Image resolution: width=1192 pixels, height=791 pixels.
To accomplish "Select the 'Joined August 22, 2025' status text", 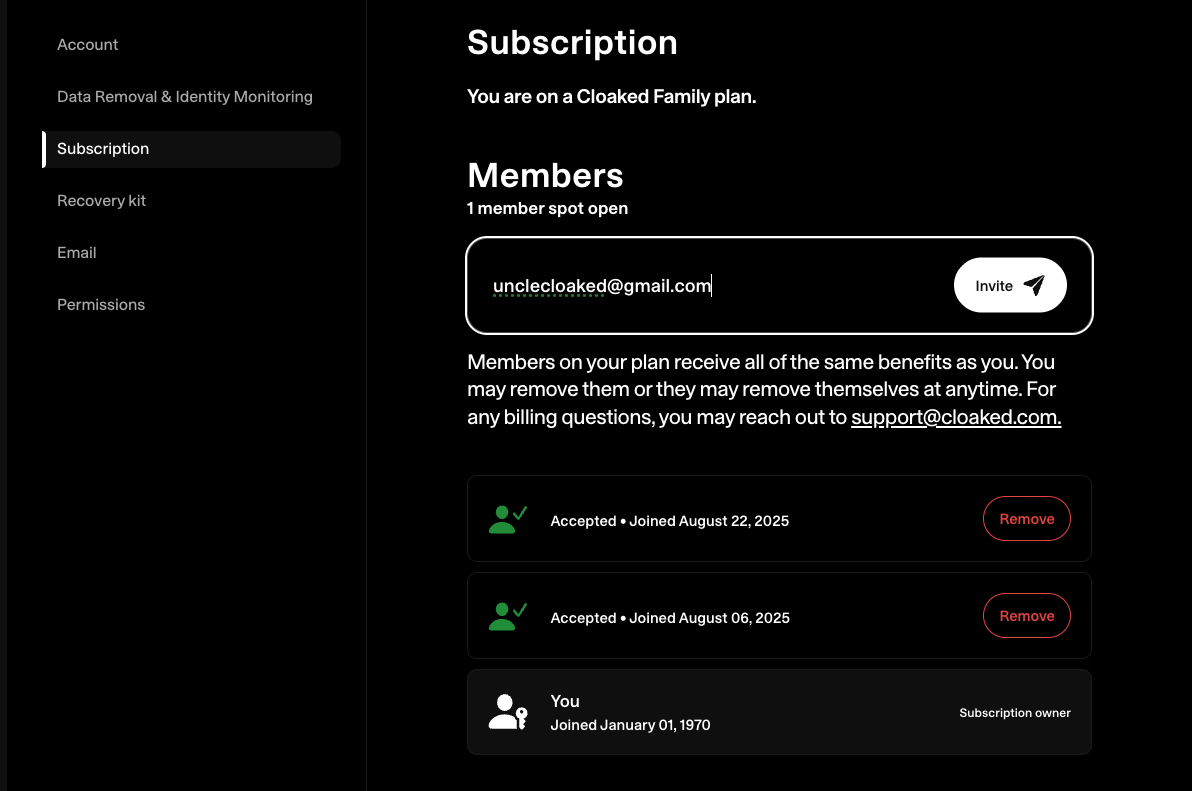I will (x=670, y=521).
